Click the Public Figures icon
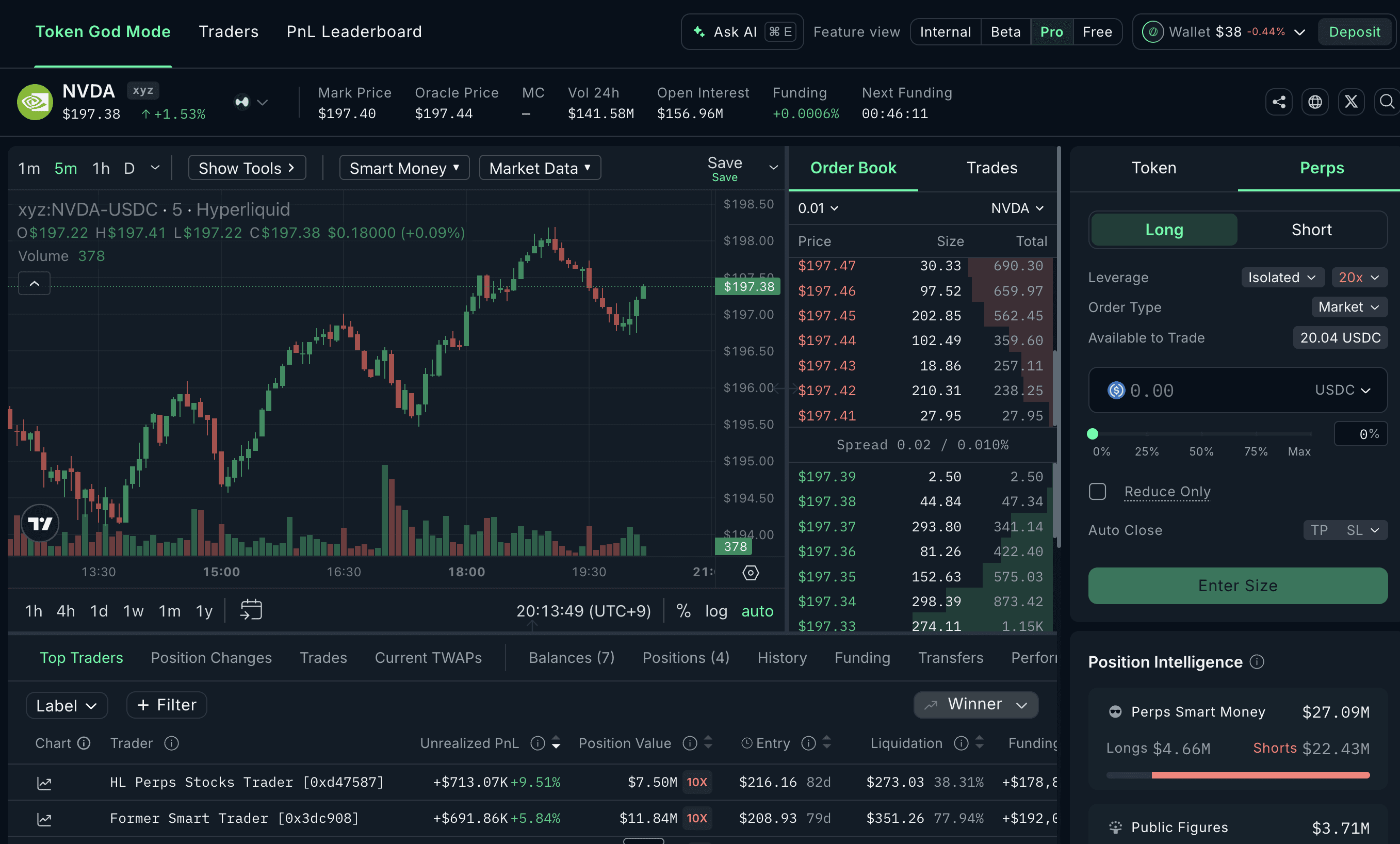This screenshot has height=844, width=1400. click(x=1115, y=827)
